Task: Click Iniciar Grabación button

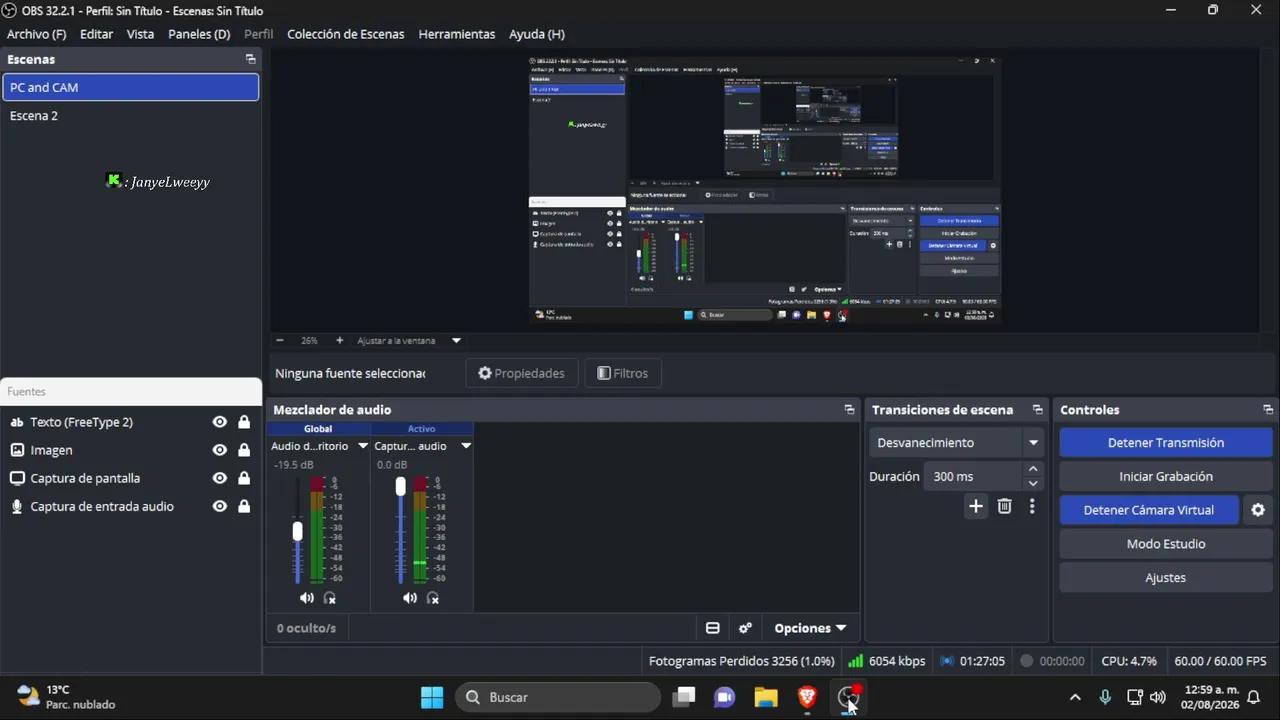Action: click(1166, 477)
